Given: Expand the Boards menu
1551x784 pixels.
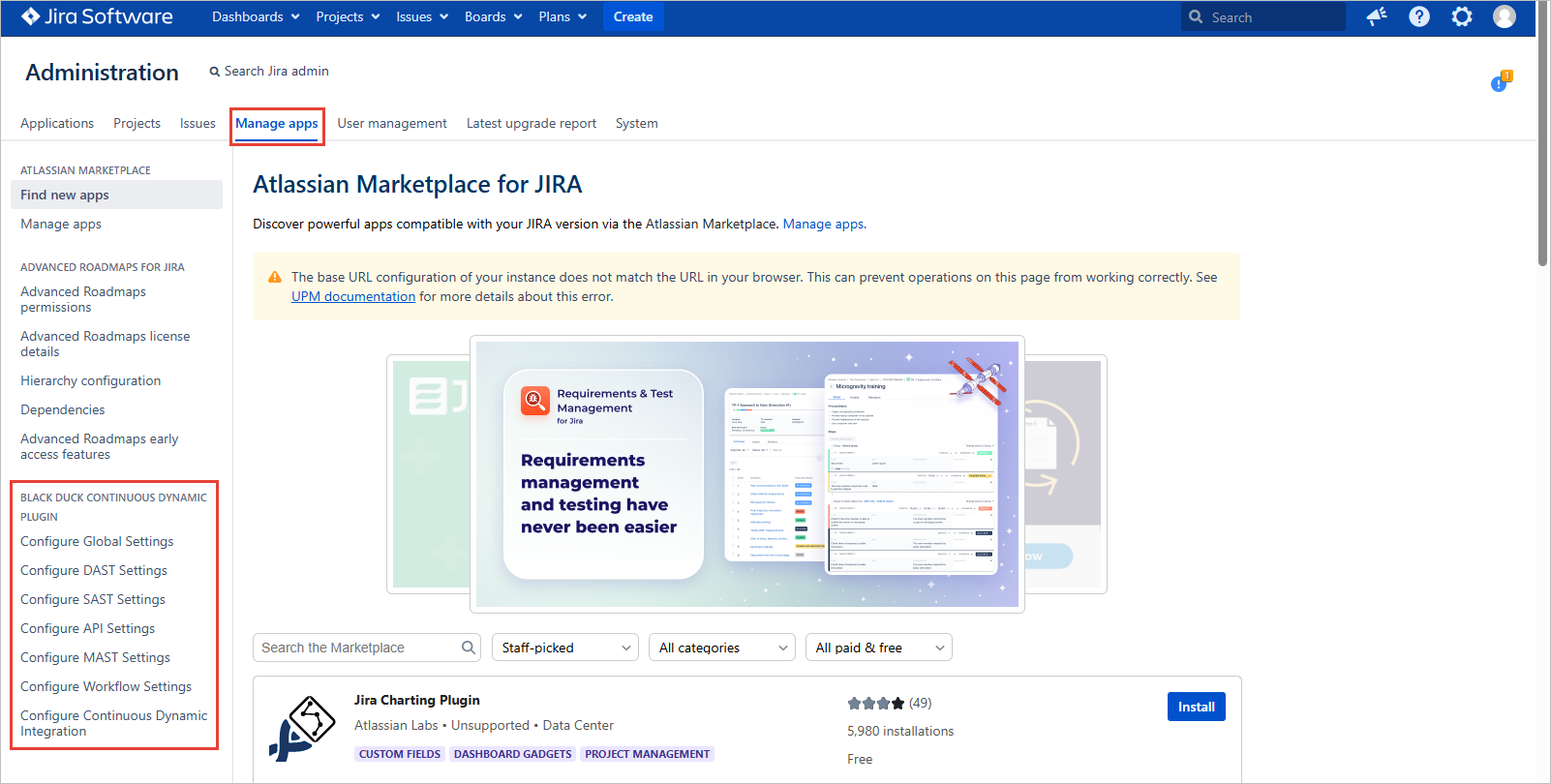Looking at the screenshot, I should pyautogui.click(x=493, y=16).
